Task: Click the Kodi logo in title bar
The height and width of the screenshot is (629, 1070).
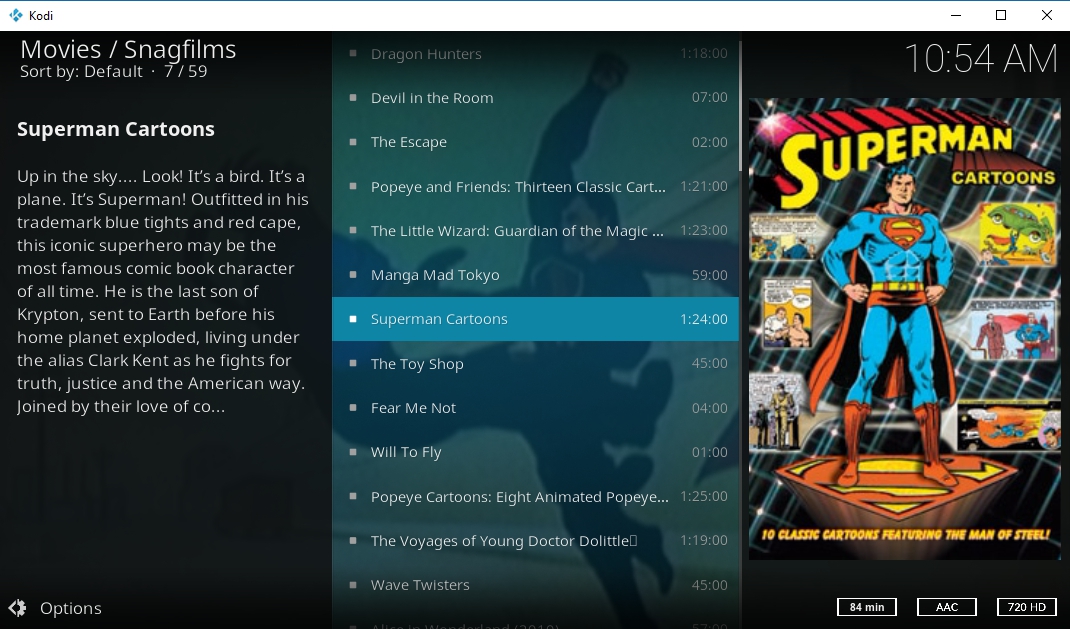Action: coord(16,15)
